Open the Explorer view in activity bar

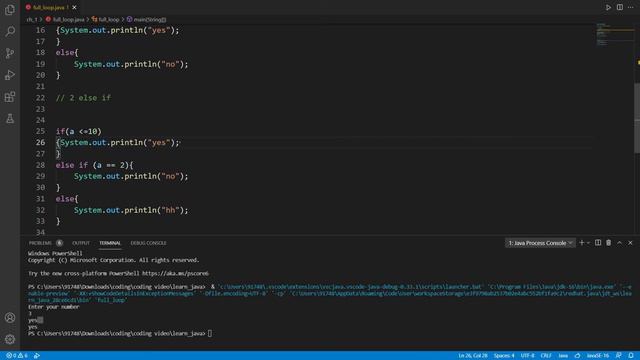pyautogui.click(x=10, y=9)
